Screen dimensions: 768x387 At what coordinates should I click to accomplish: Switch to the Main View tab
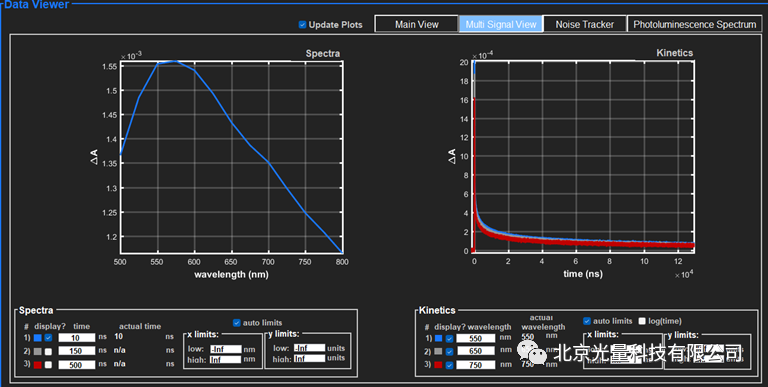pyautogui.click(x=417, y=24)
